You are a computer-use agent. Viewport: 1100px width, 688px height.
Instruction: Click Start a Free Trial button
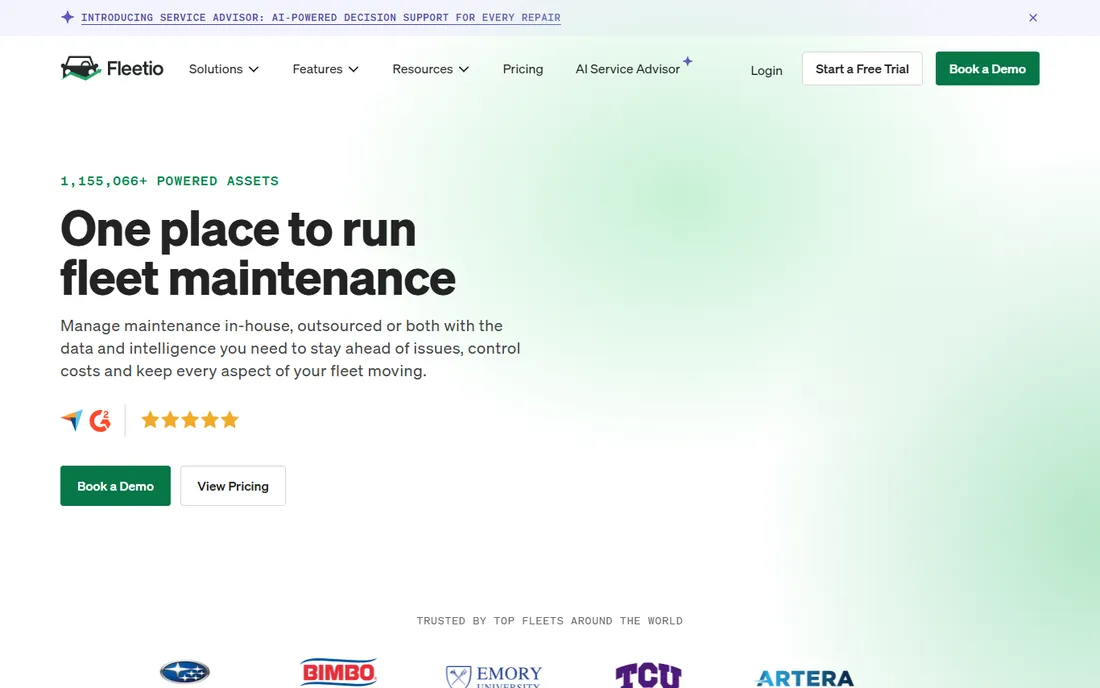coord(862,69)
